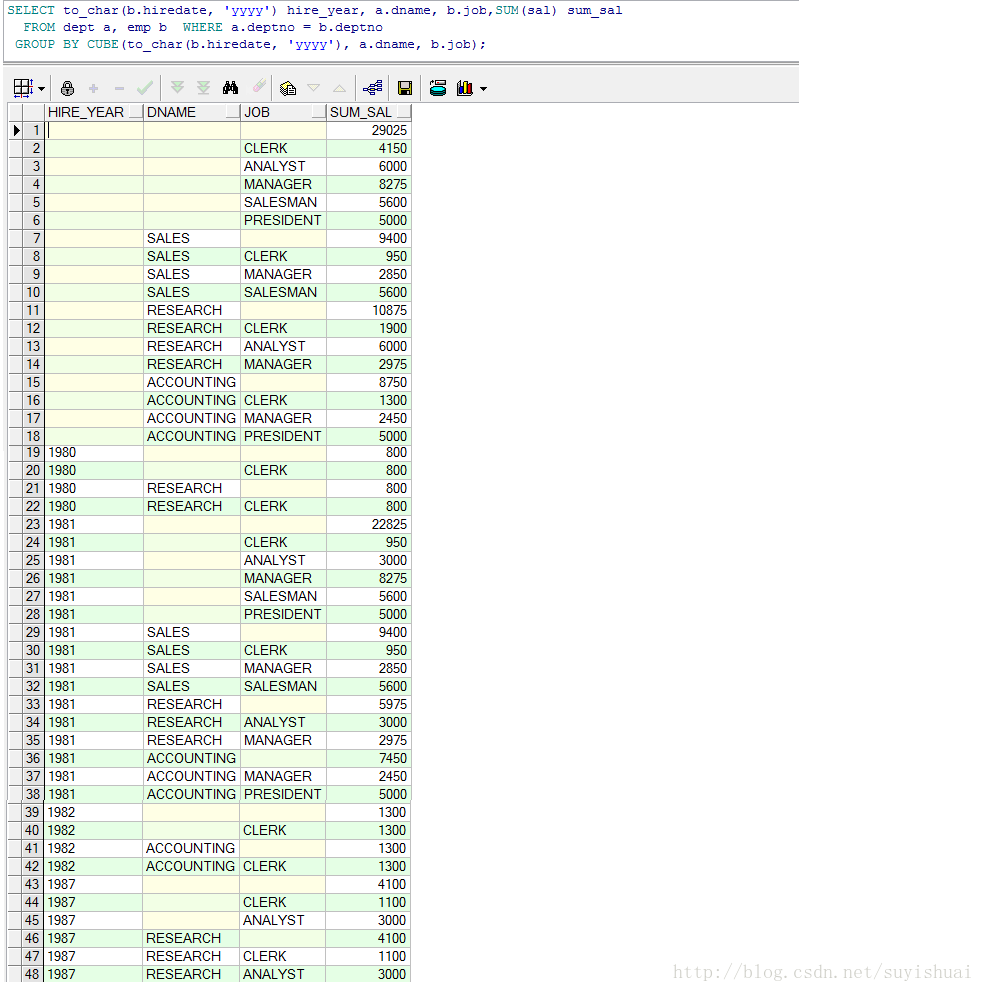Click RESEARCH in row 33
984x992 pixels.
pos(192,704)
